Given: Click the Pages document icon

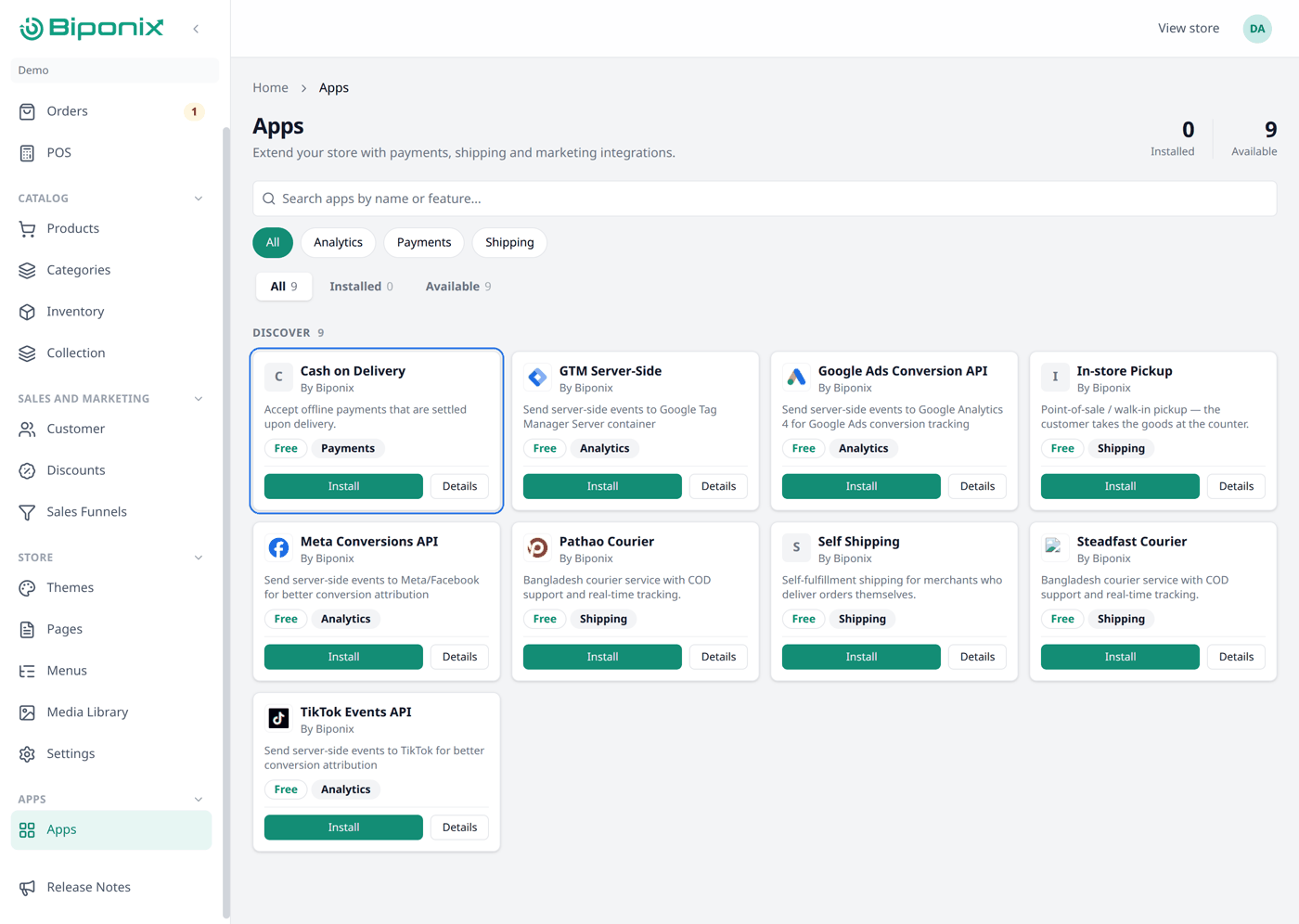Looking at the screenshot, I should pyautogui.click(x=27, y=630).
